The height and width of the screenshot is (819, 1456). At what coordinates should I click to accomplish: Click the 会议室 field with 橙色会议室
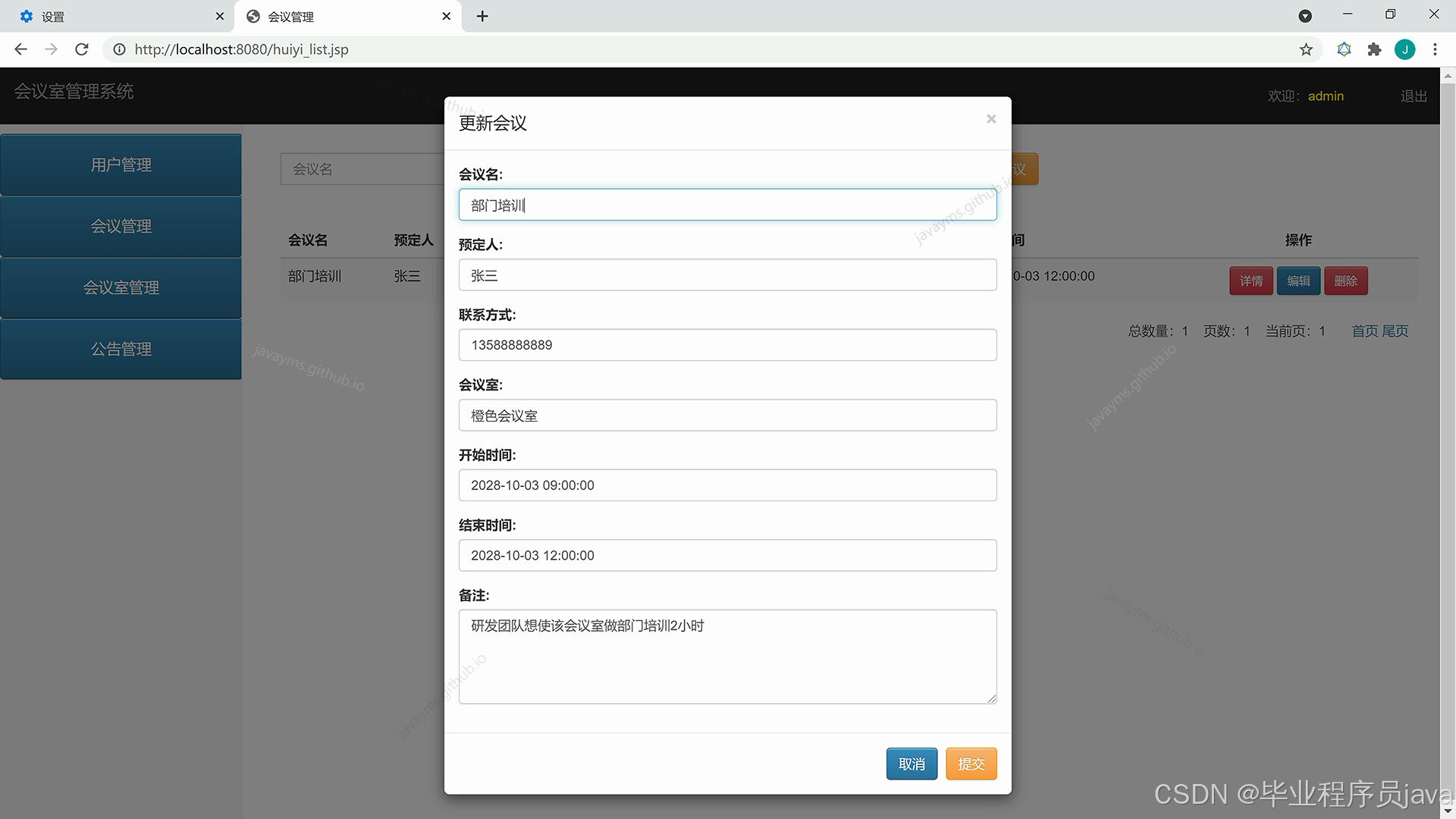[727, 415]
